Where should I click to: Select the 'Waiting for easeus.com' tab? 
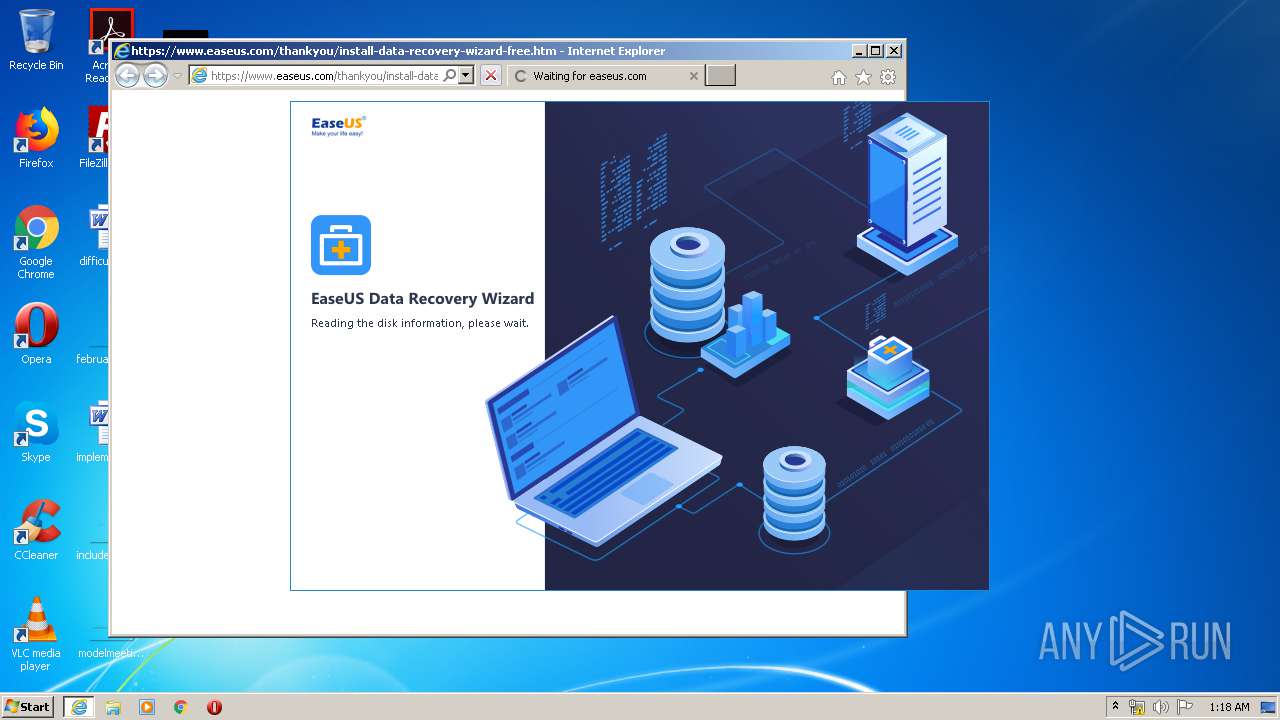[605, 76]
